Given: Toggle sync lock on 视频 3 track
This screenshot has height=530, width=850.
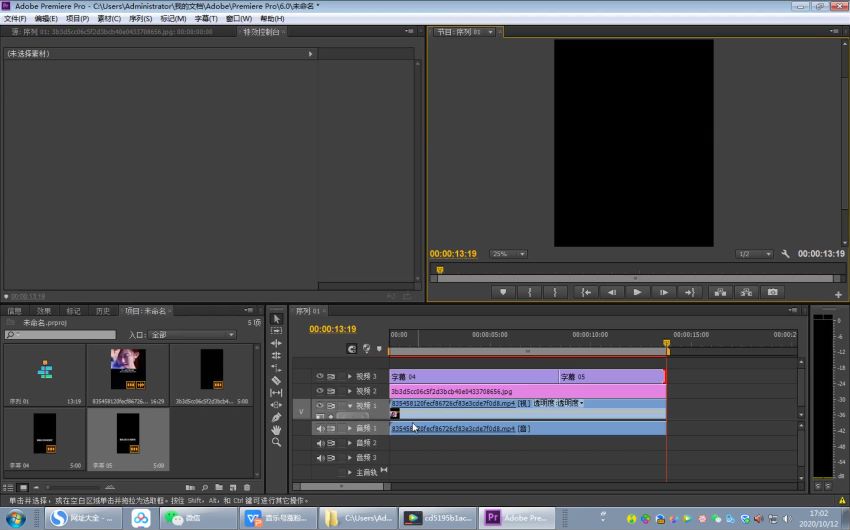Looking at the screenshot, I should coord(331,376).
